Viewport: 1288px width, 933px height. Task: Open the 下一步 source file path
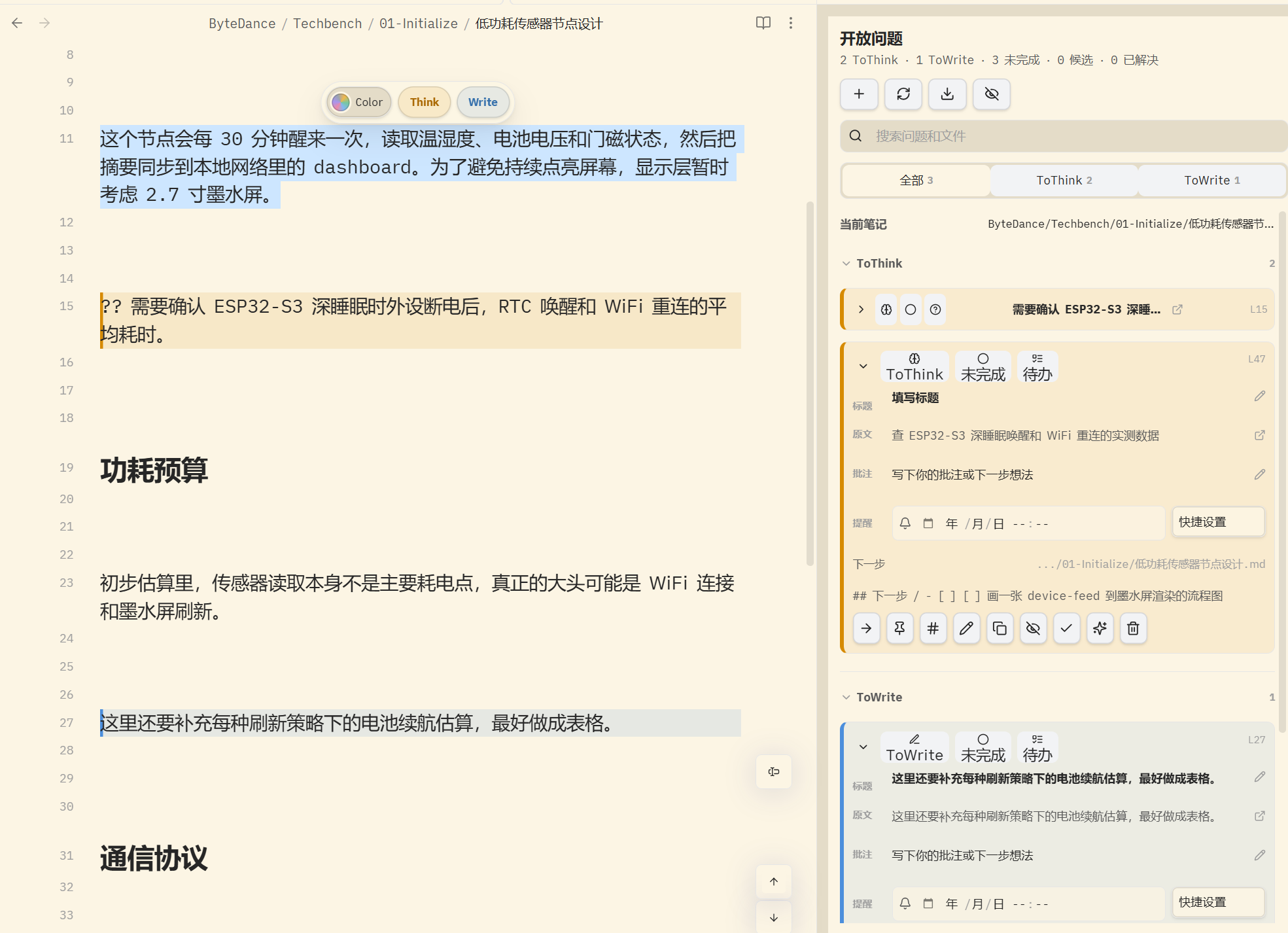(x=1151, y=564)
